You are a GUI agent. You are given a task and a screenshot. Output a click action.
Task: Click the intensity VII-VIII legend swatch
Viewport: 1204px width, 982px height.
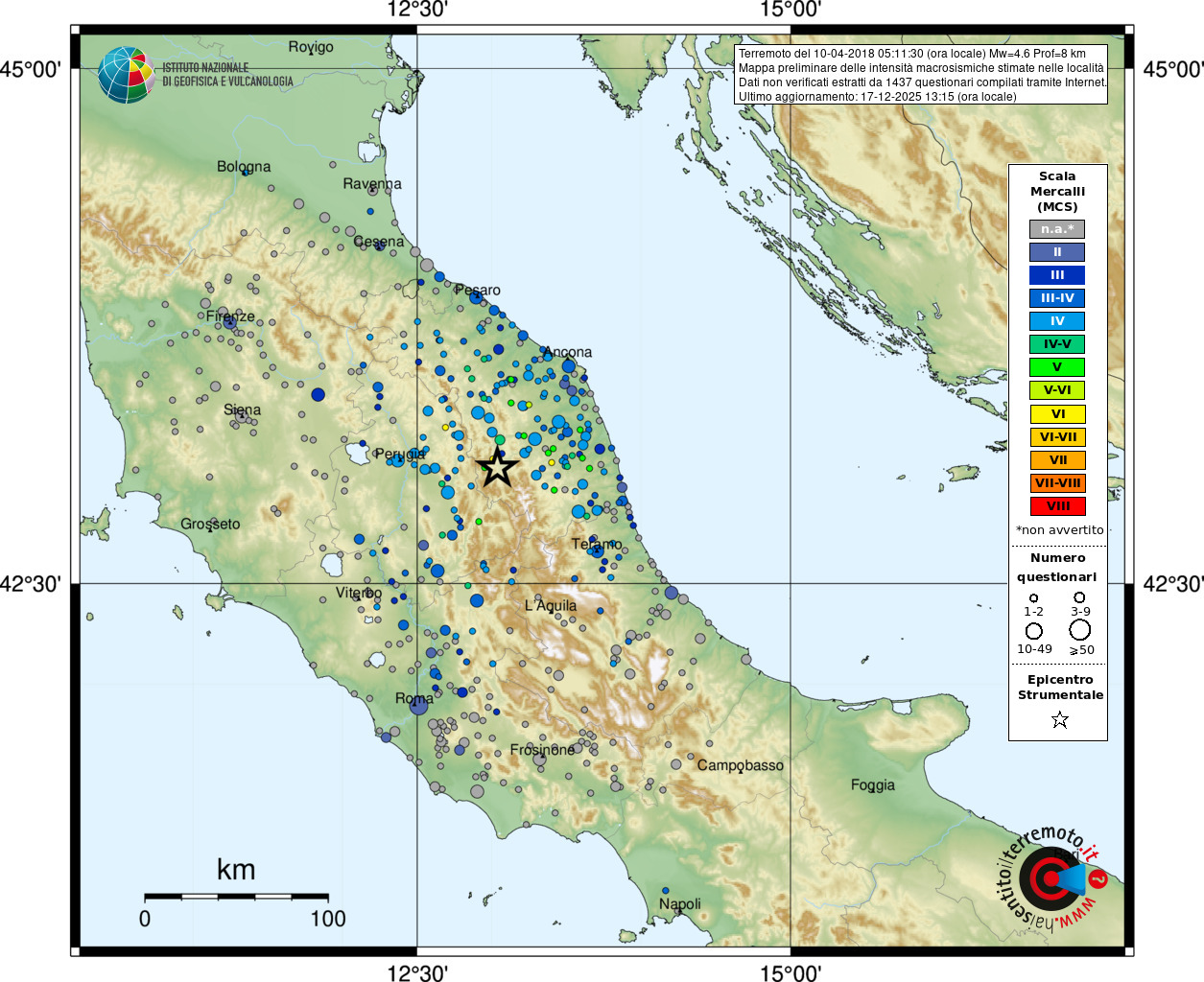pos(1057,483)
